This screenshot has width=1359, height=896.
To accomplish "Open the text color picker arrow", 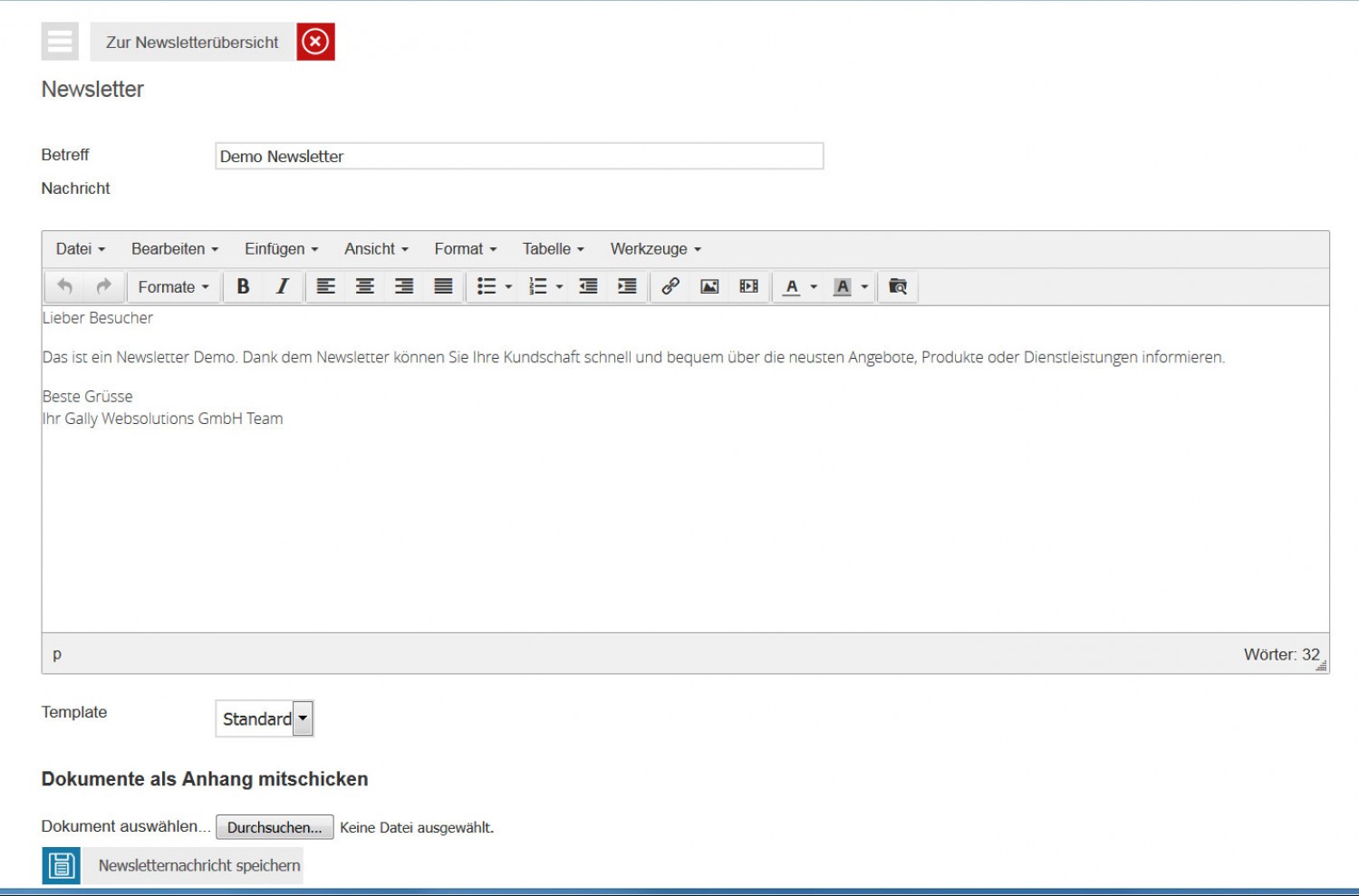I will 814,287.
